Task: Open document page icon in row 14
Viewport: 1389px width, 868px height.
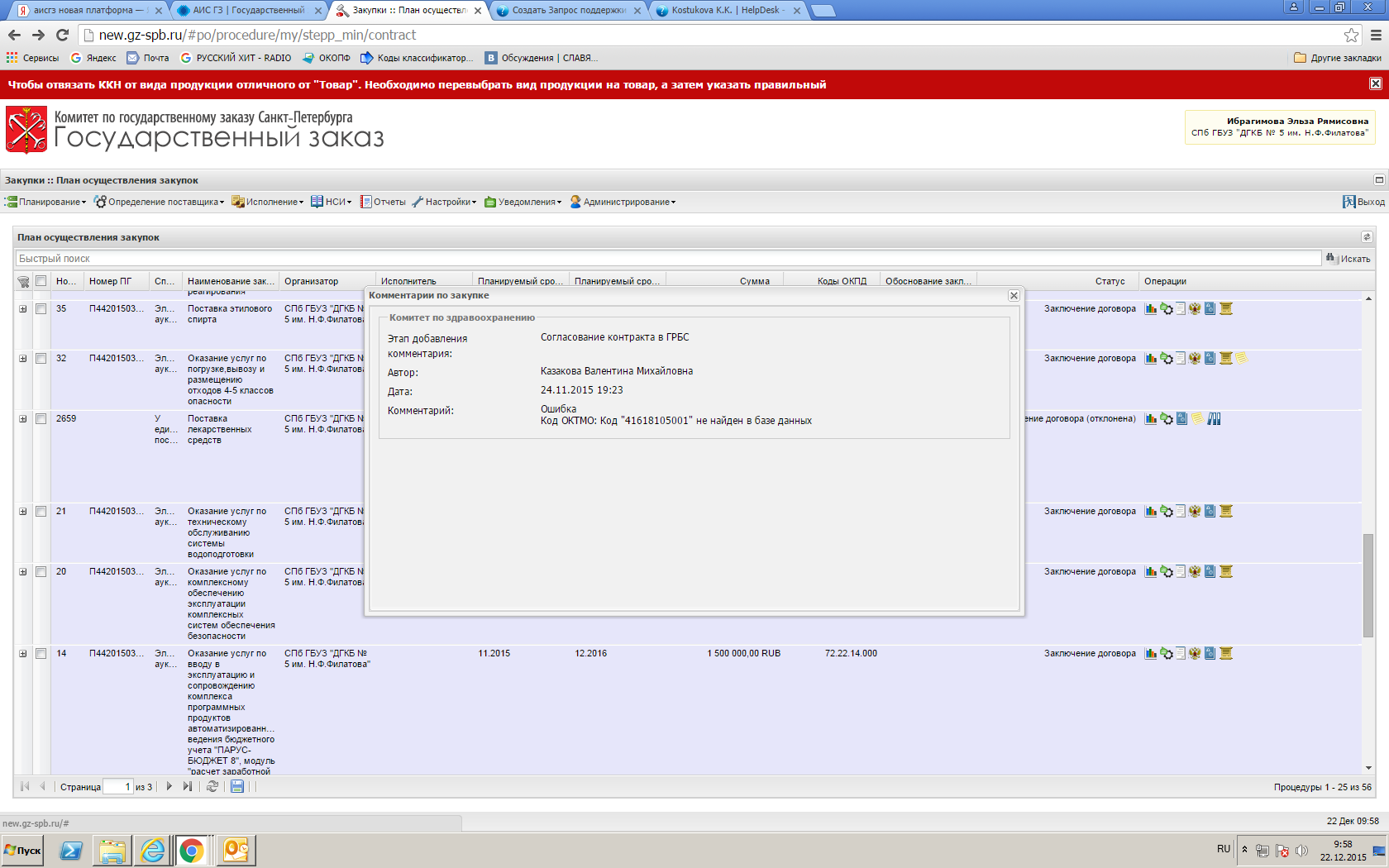Action: (1181, 654)
